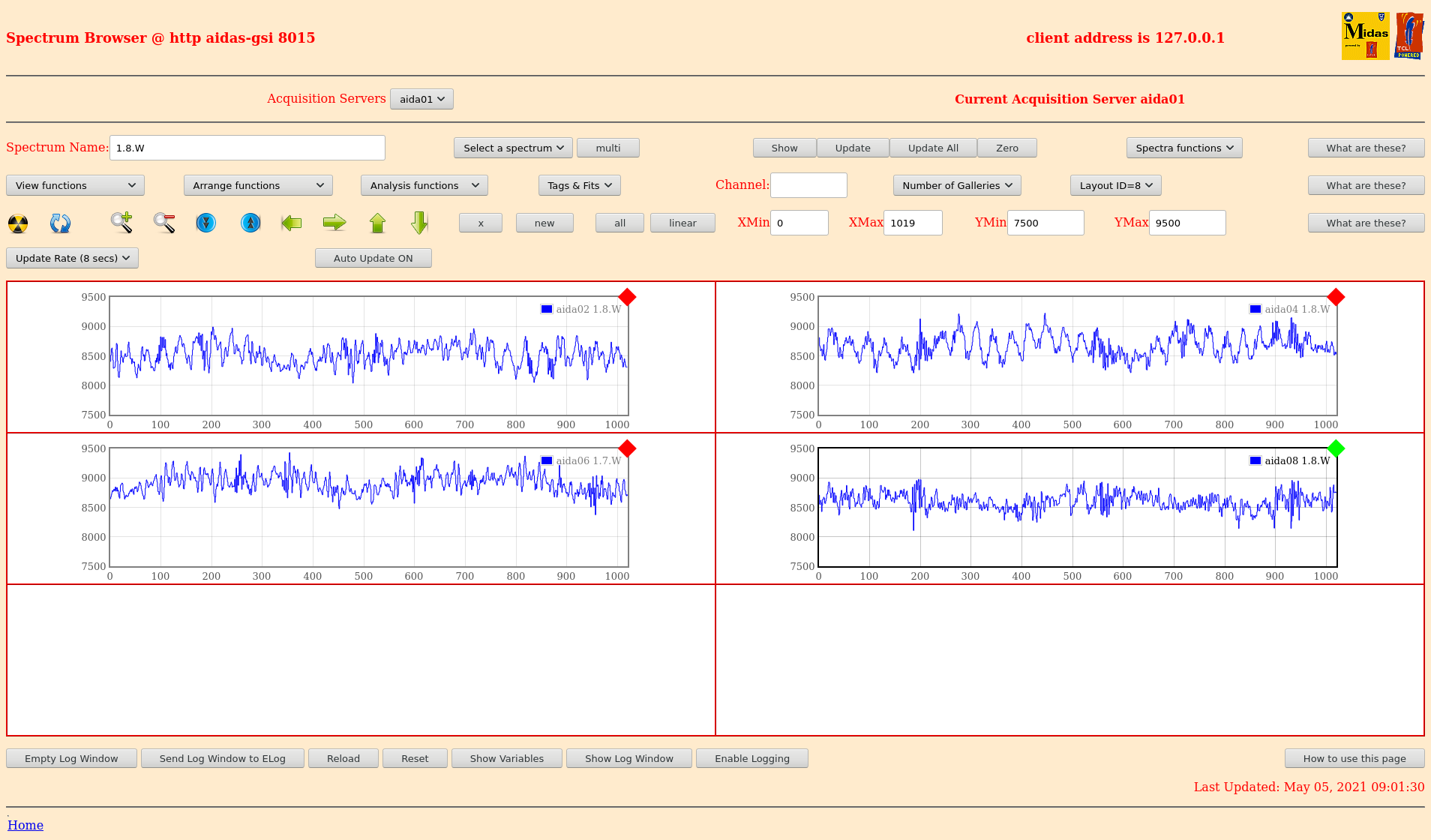
Task: Select the aida06 1.7.W spectrum plot
Action: pyautogui.click(x=369, y=508)
